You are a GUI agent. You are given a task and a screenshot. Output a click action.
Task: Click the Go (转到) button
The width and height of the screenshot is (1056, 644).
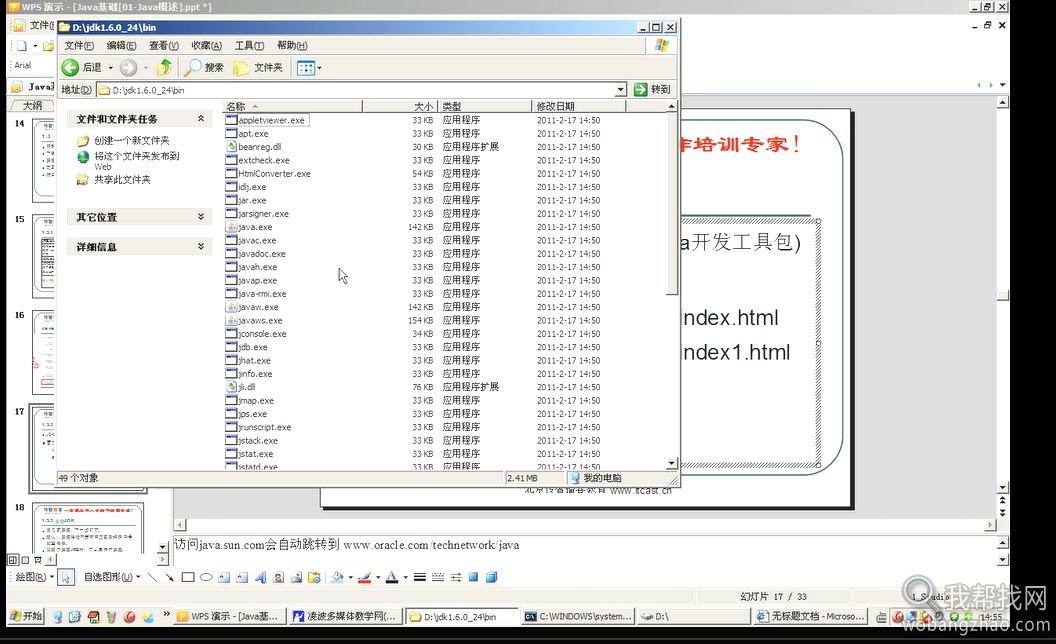point(652,90)
